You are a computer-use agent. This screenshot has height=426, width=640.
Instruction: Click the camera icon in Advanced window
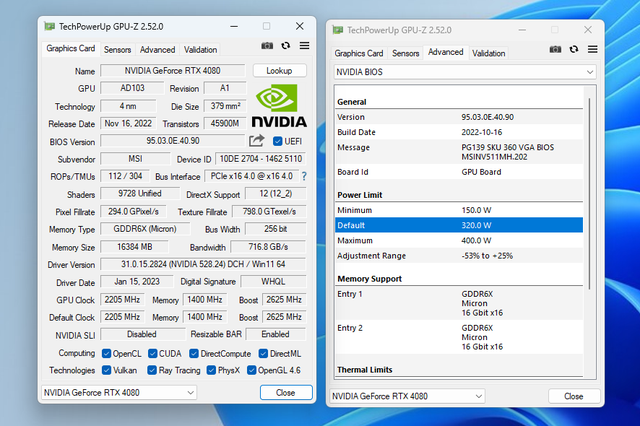pos(556,49)
